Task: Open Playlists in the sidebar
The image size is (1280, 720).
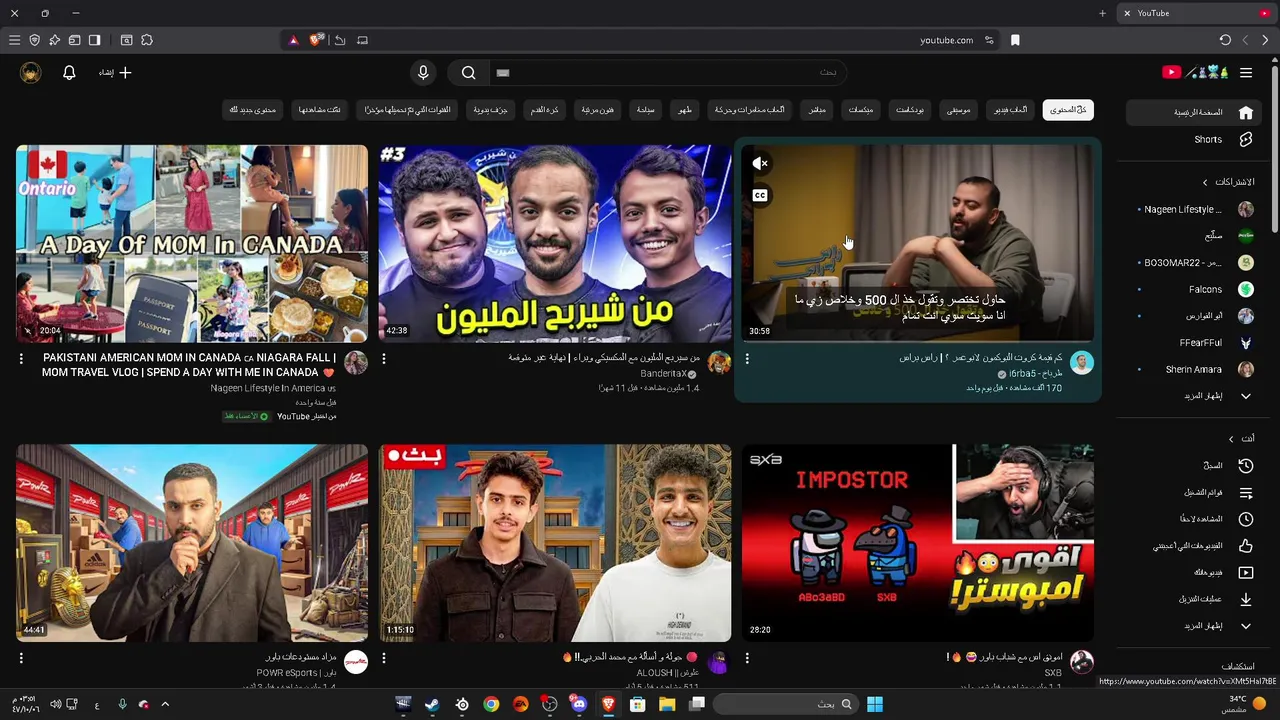Action: pos(1195,492)
